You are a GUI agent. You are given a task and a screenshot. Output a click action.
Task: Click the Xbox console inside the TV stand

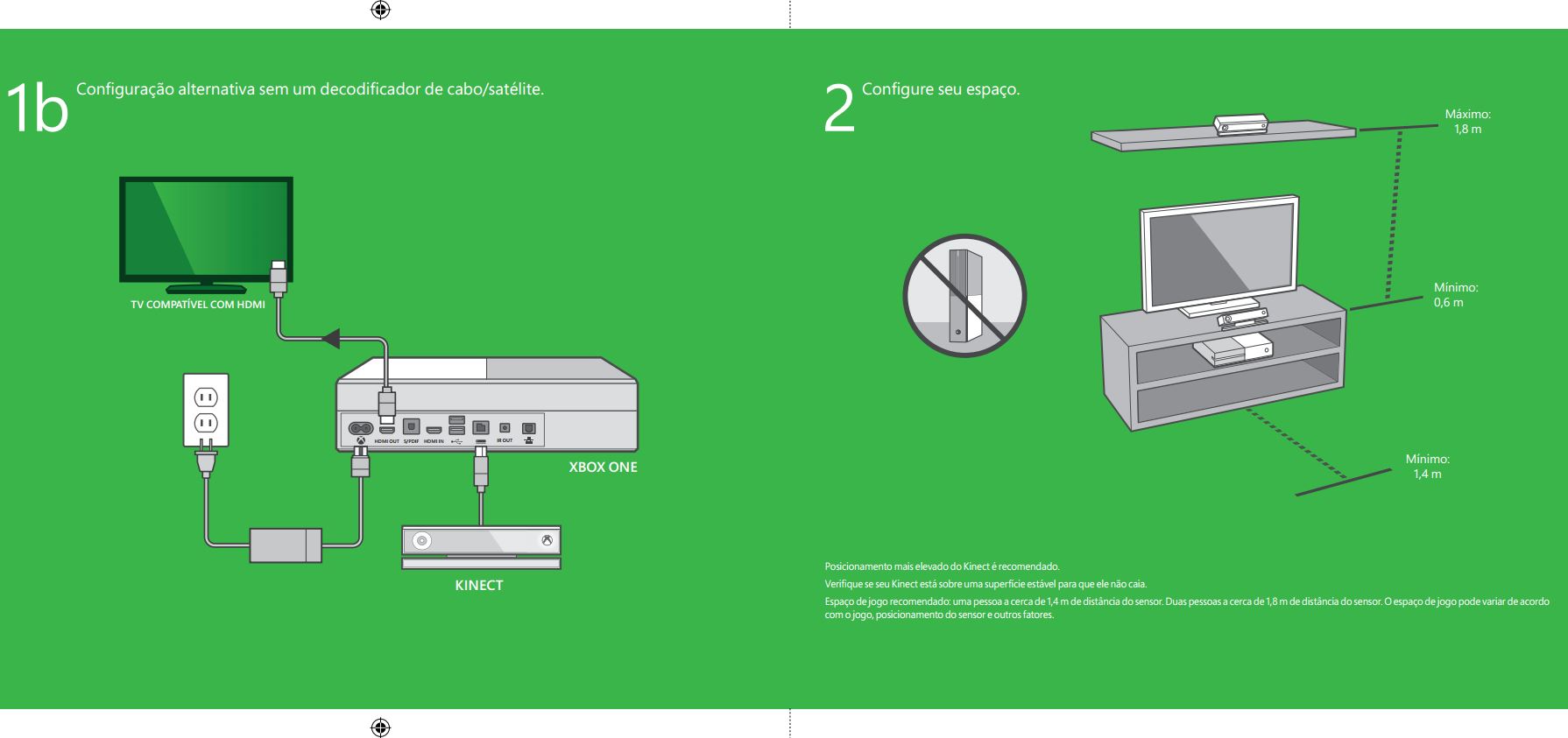tap(1233, 350)
